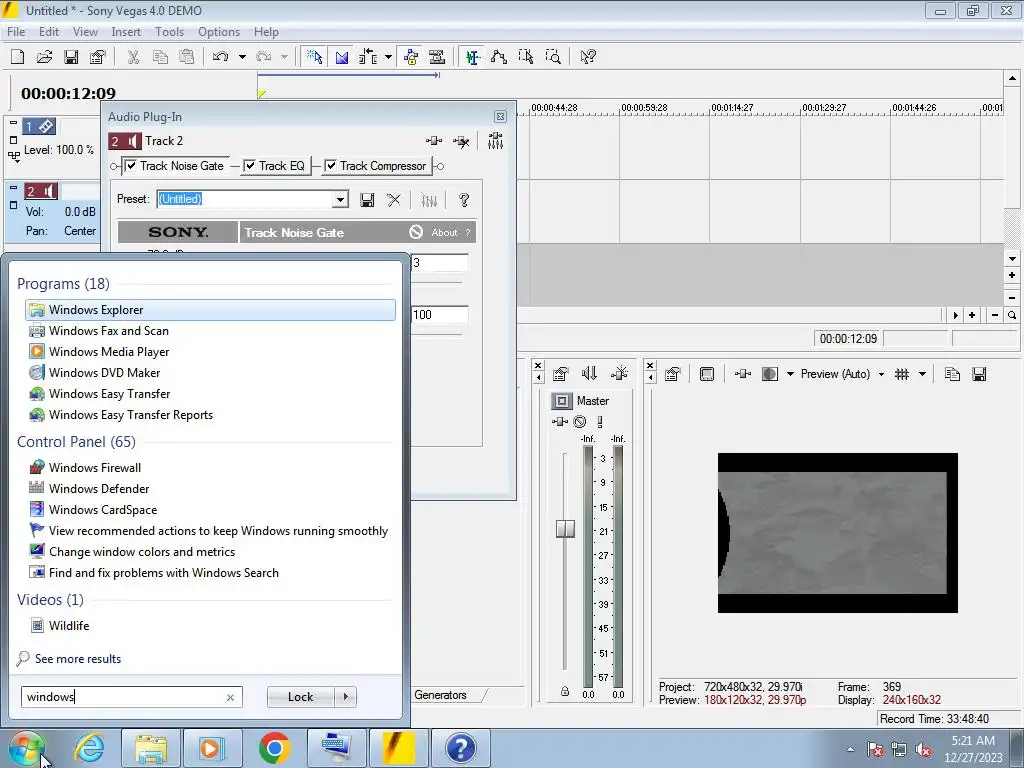
Task: Expand the Lock button arrow options
Action: click(x=346, y=697)
